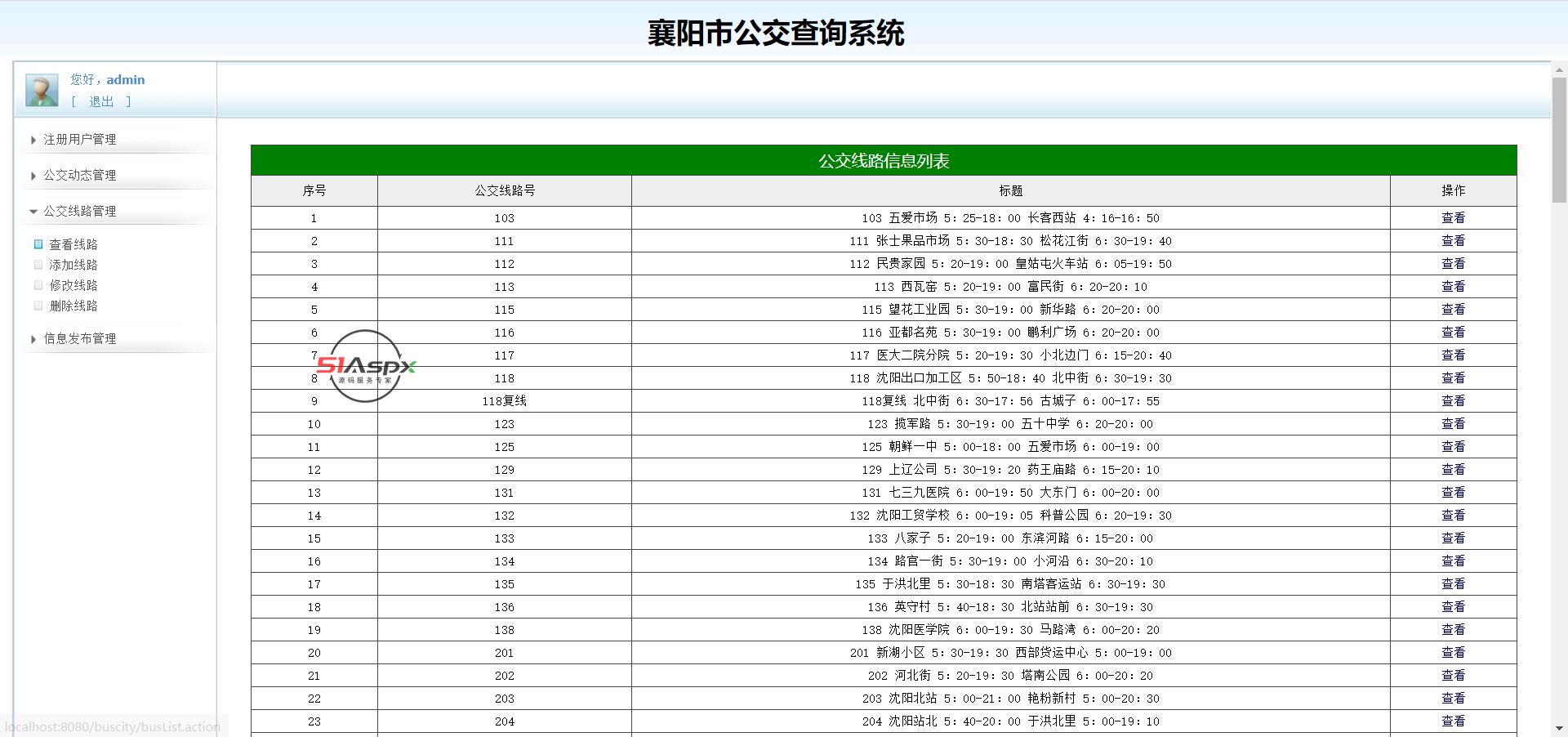
Task: View details for bus route 135
Action: point(1454,584)
